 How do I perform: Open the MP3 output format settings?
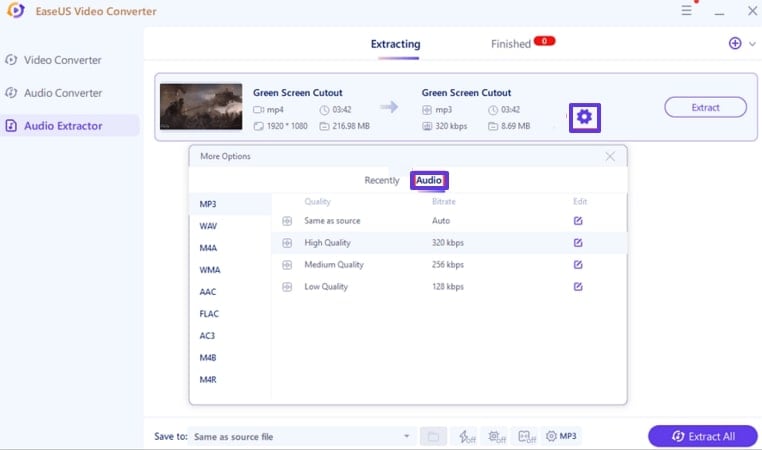[x=561, y=436]
